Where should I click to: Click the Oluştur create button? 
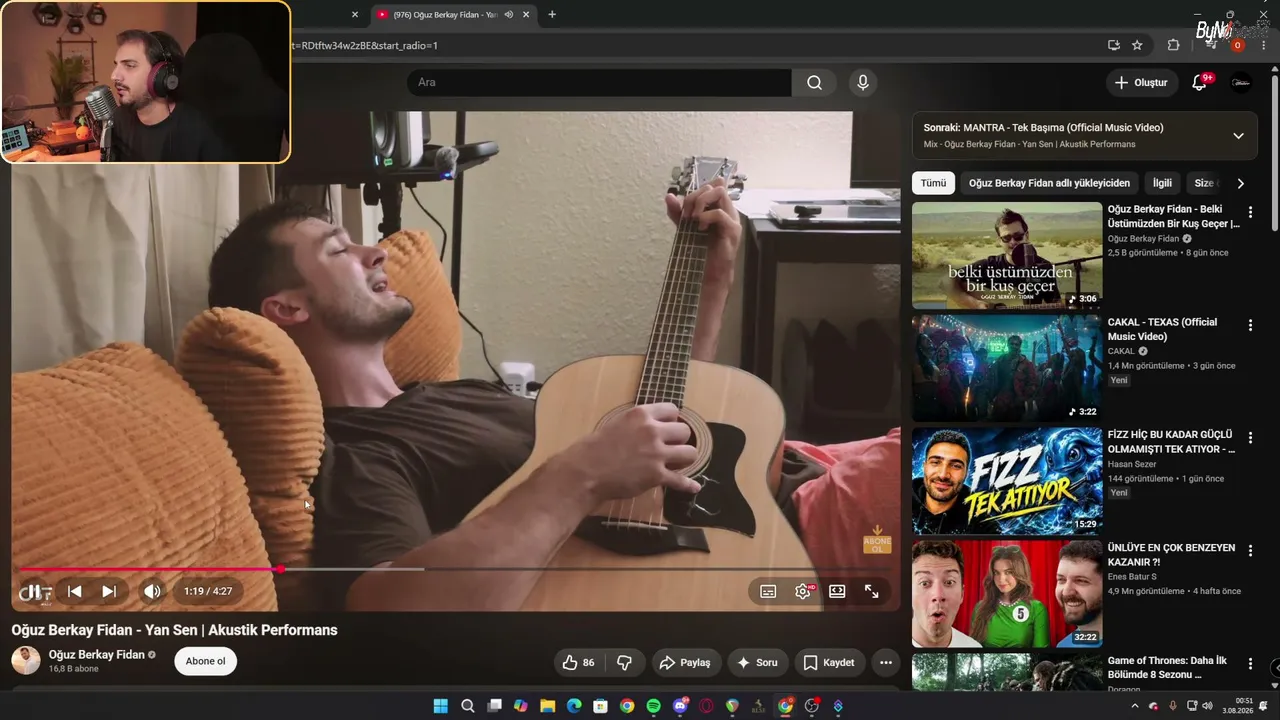point(1141,83)
